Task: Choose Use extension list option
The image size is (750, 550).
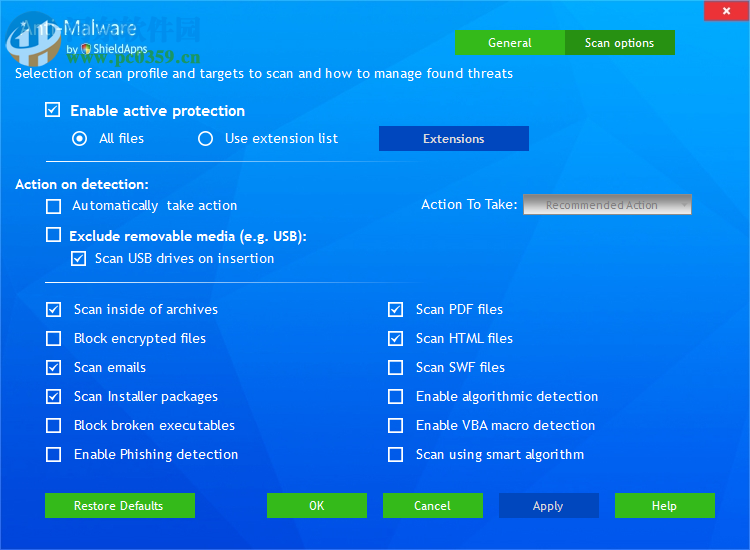Action: [x=206, y=139]
